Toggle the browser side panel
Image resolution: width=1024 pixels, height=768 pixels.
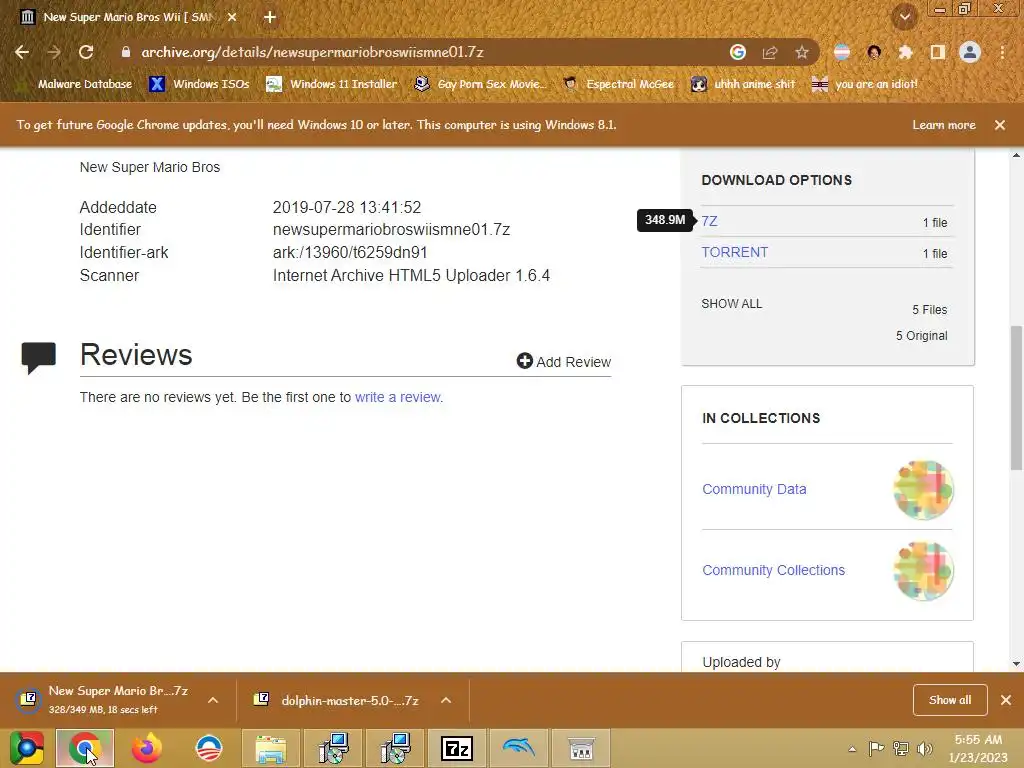938,52
